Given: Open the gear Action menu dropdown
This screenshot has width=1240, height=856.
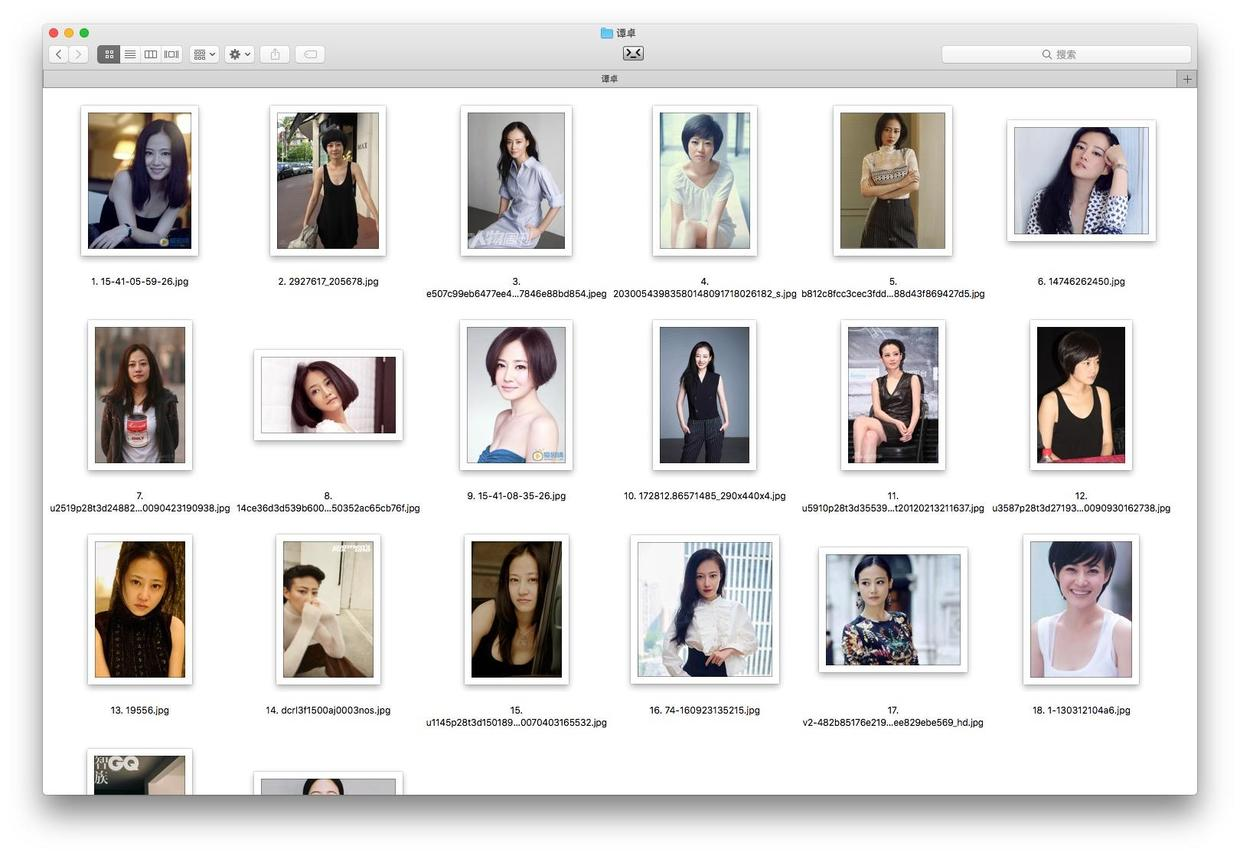Looking at the screenshot, I should click(240, 54).
